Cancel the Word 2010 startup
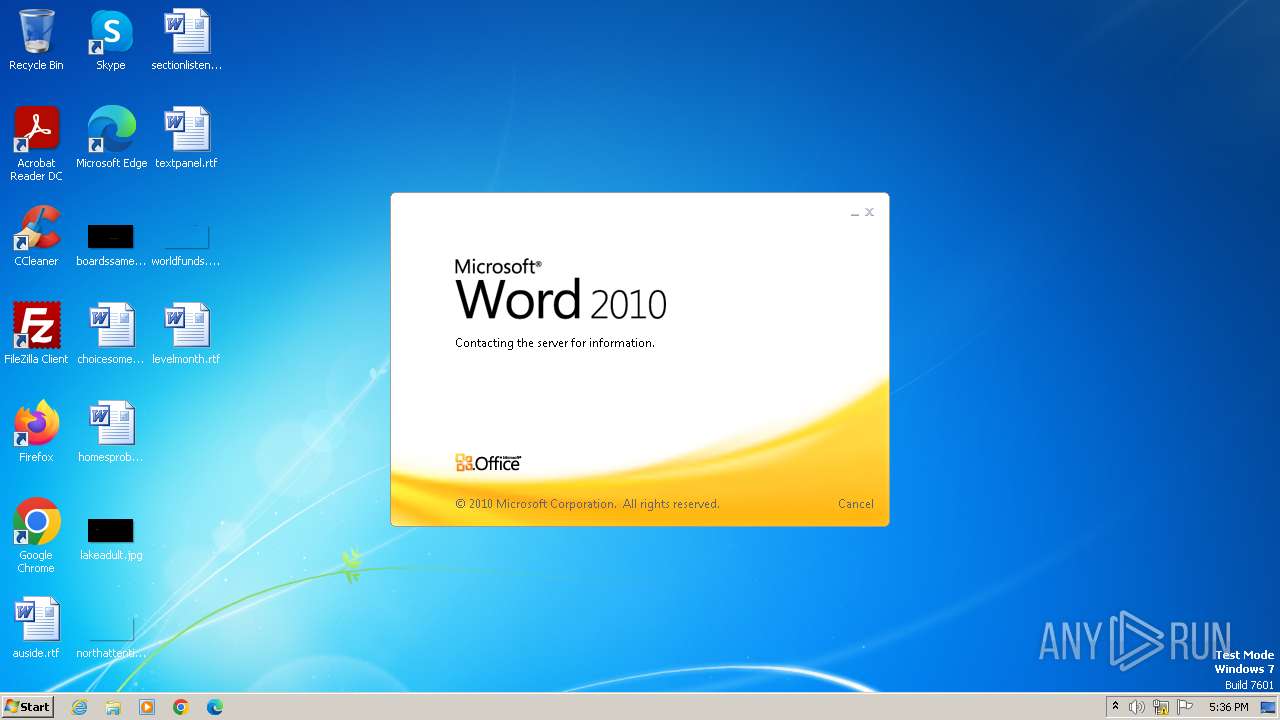This screenshot has height=720, width=1280. 856,504
